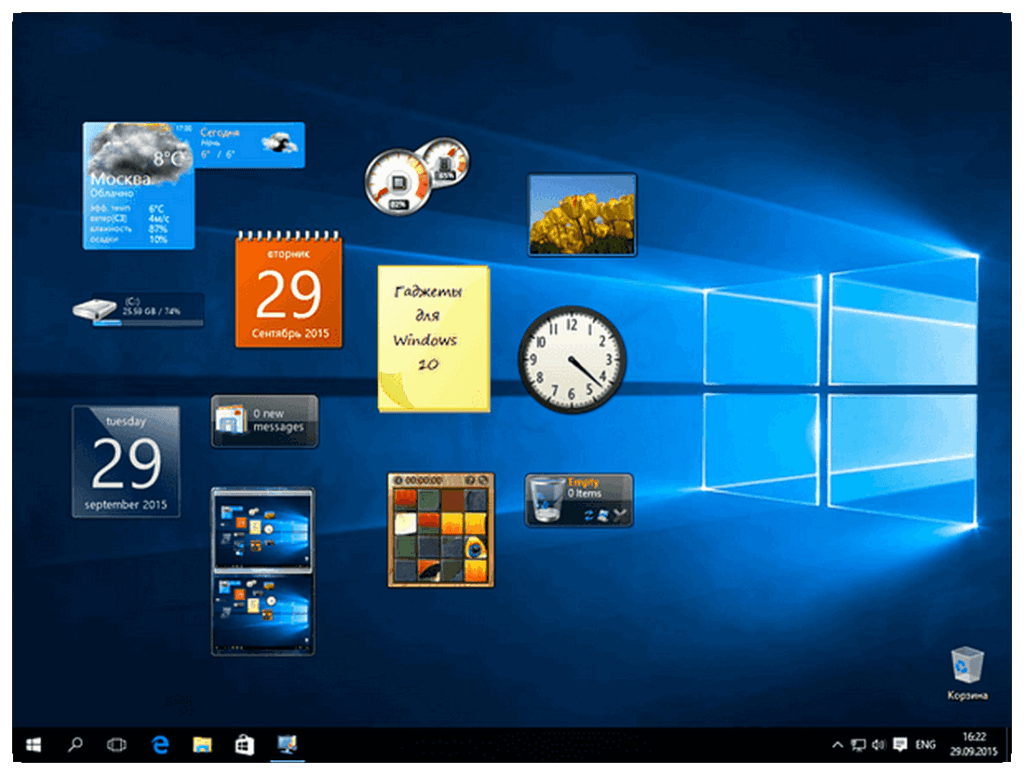Click the network icon in system tray

click(x=858, y=744)
